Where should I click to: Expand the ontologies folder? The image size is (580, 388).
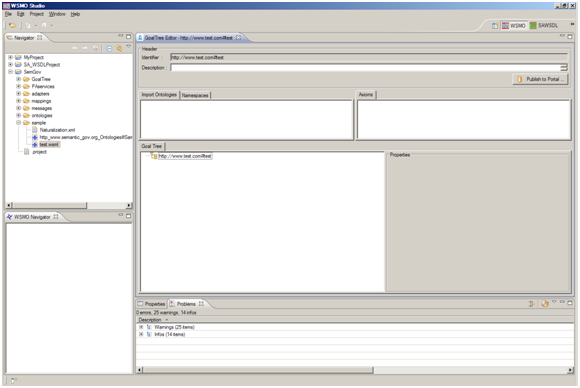[18, 115]
